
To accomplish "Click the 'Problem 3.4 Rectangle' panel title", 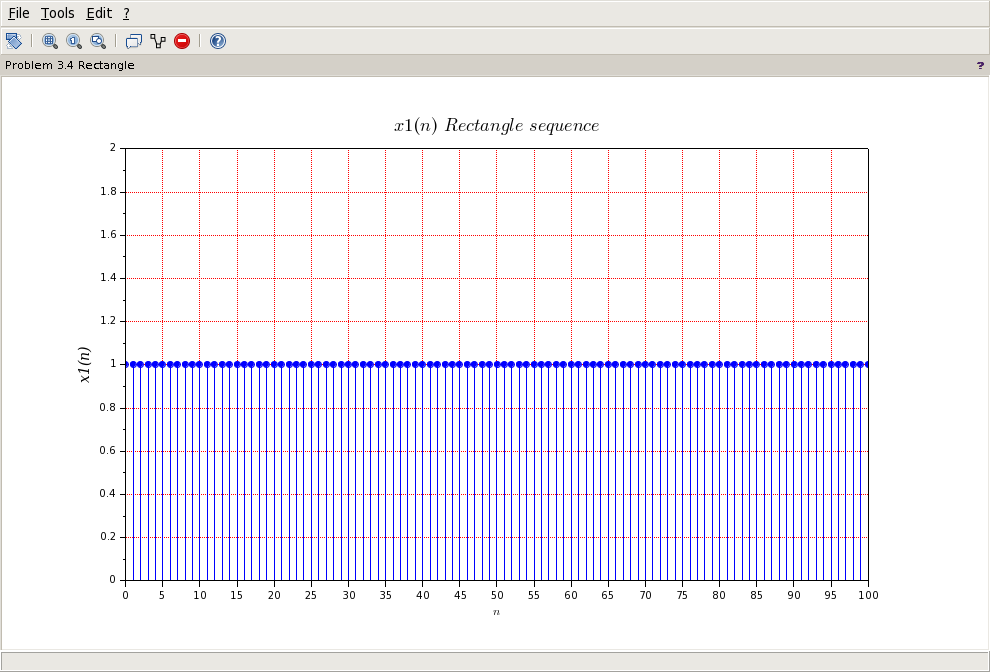I will 69,65.
